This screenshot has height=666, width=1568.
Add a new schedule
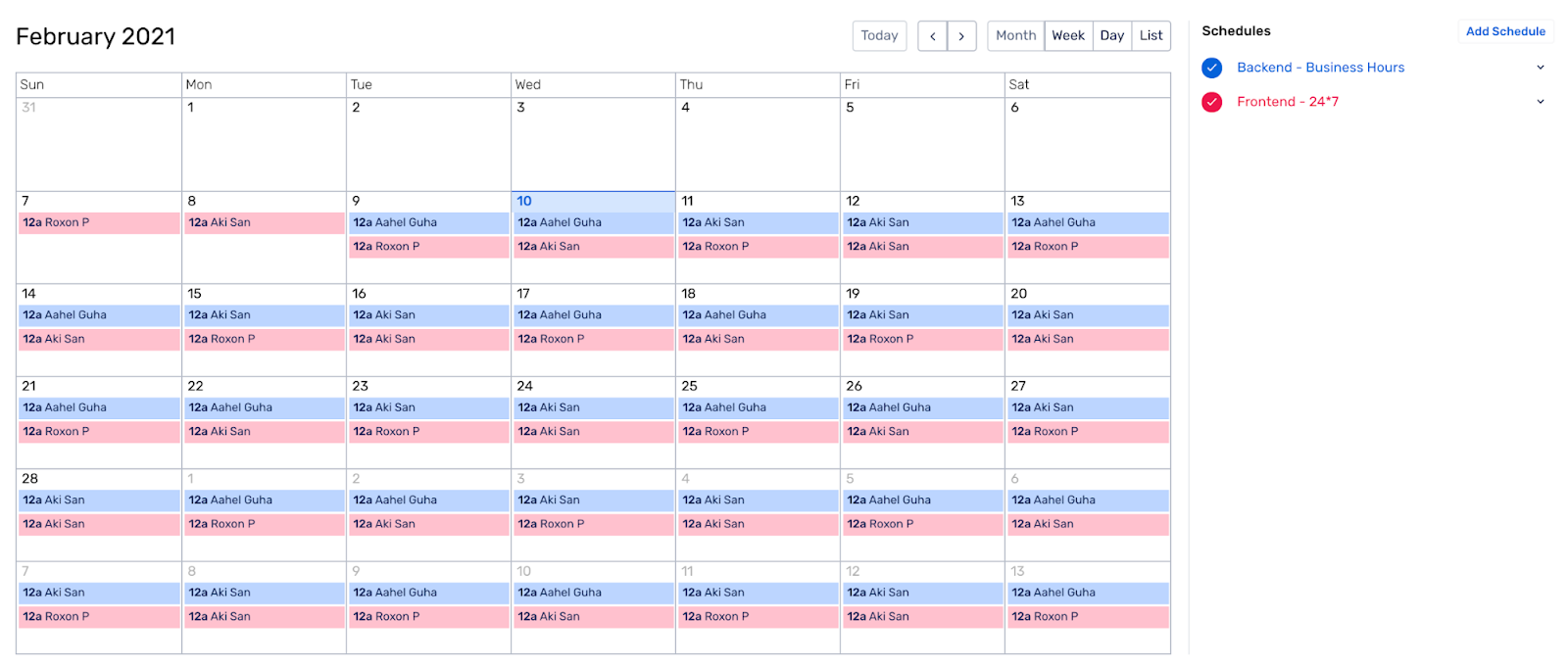[x=1505, y=31]
